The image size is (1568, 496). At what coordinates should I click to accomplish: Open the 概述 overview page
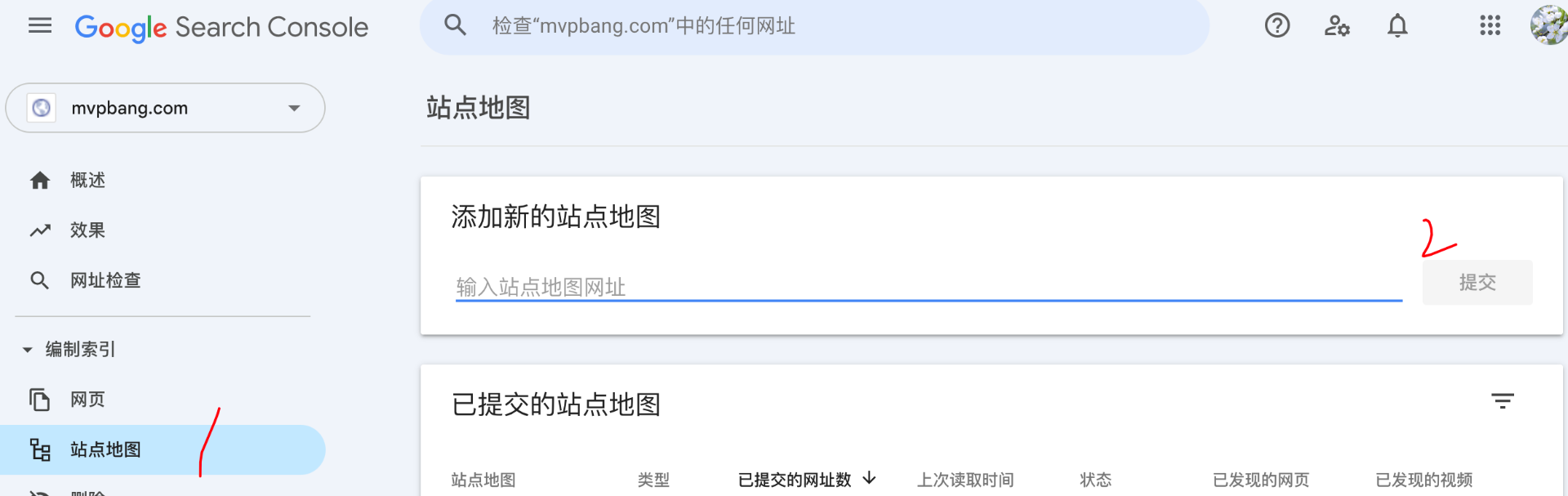pos(87,180)
